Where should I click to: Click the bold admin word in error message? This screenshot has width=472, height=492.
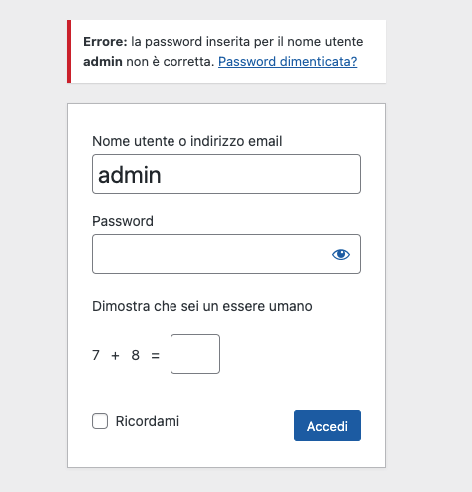point(103,62)
